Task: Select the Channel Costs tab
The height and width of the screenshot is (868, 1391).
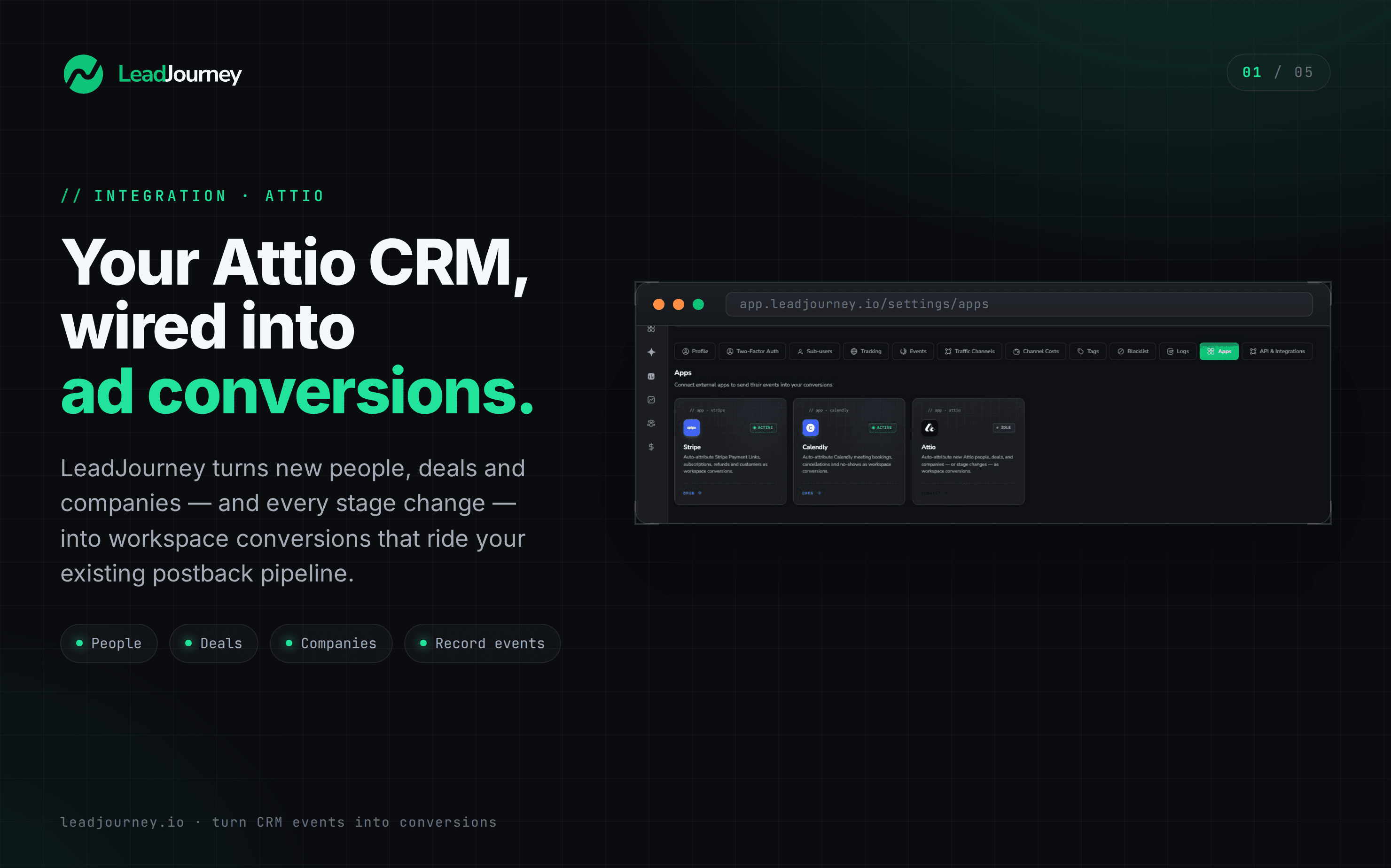Action: [1036, 351]
